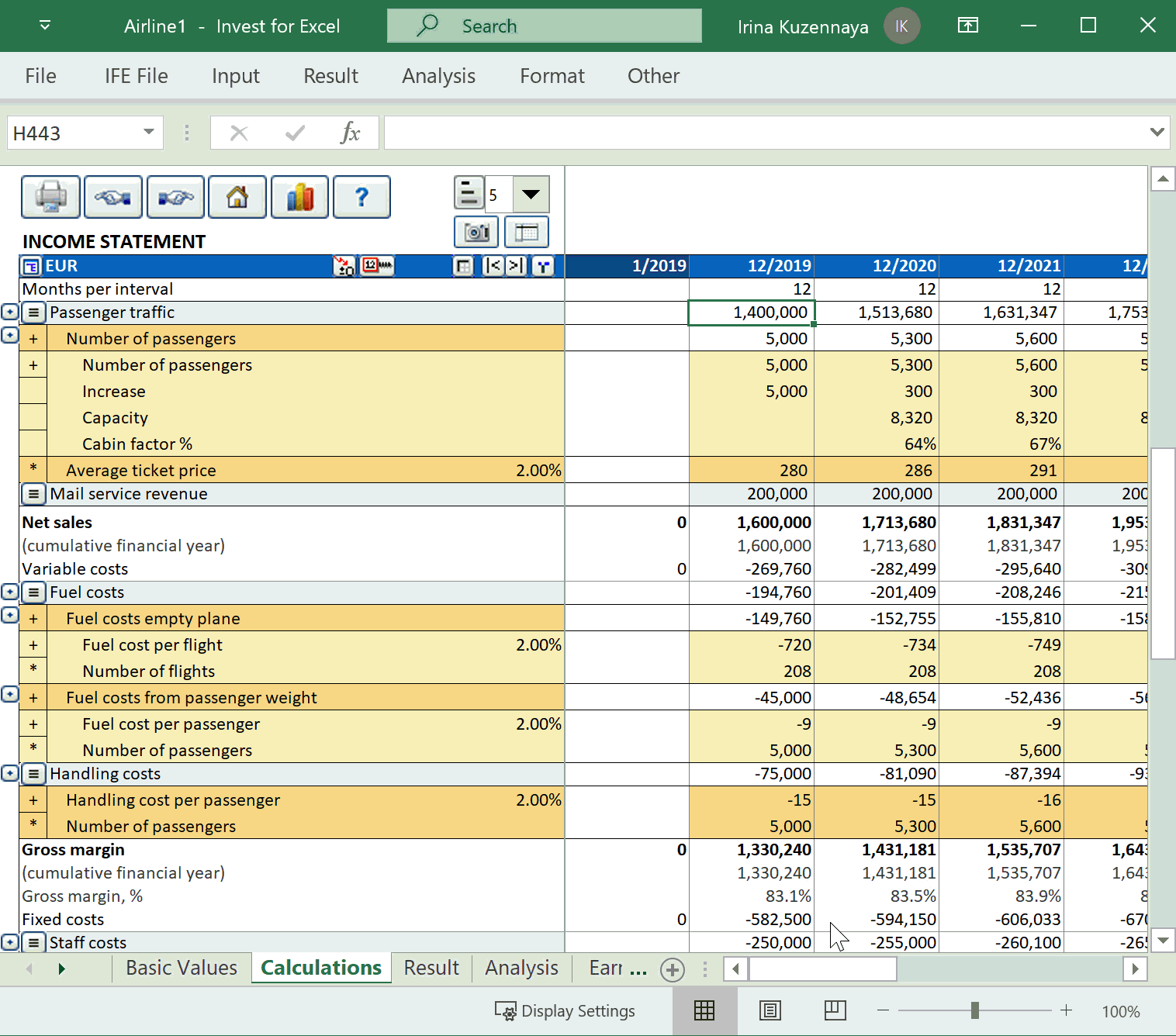Open the bar chart icon button
The width and height of the screenshot is (1176, 1036).
tap(299, 197)
